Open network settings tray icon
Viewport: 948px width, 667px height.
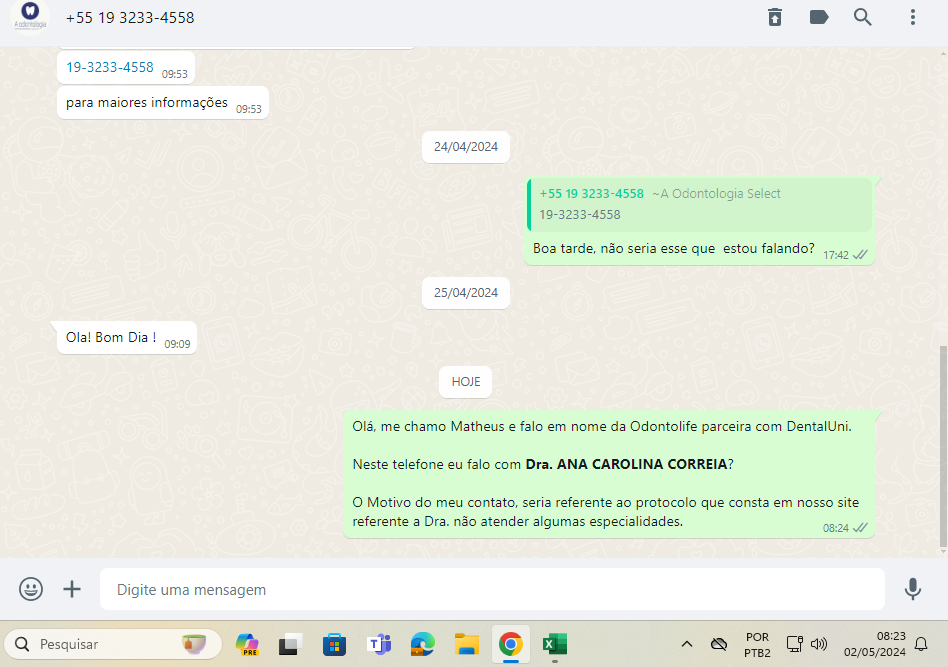point(794,644)
